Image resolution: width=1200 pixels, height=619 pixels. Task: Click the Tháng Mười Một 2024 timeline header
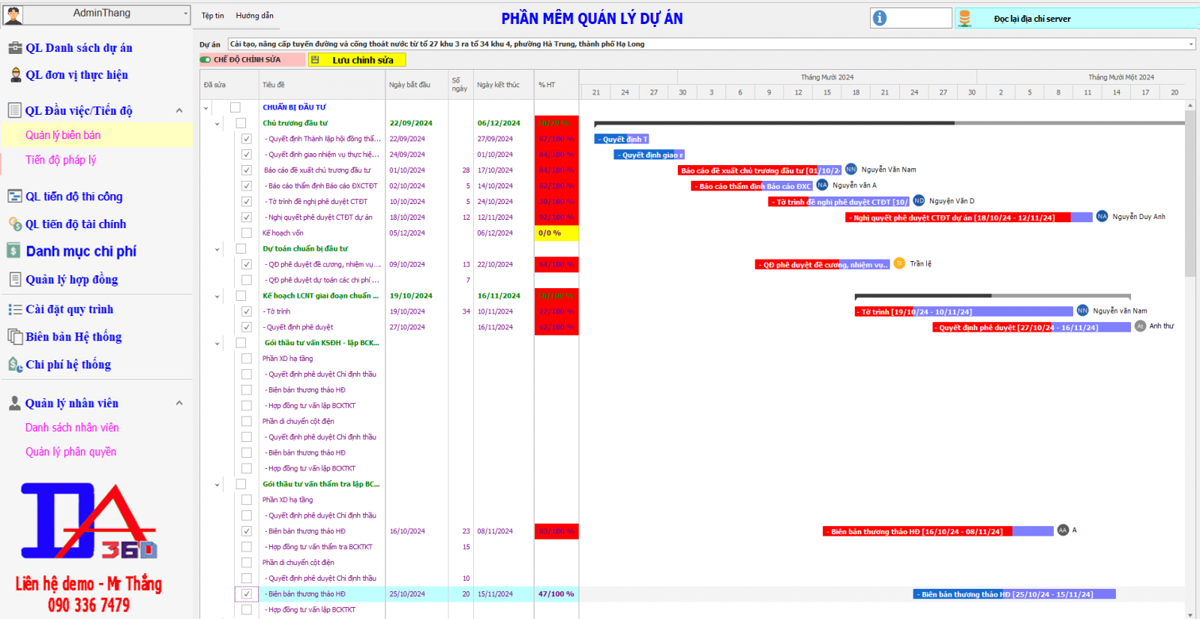point(1121,77)
